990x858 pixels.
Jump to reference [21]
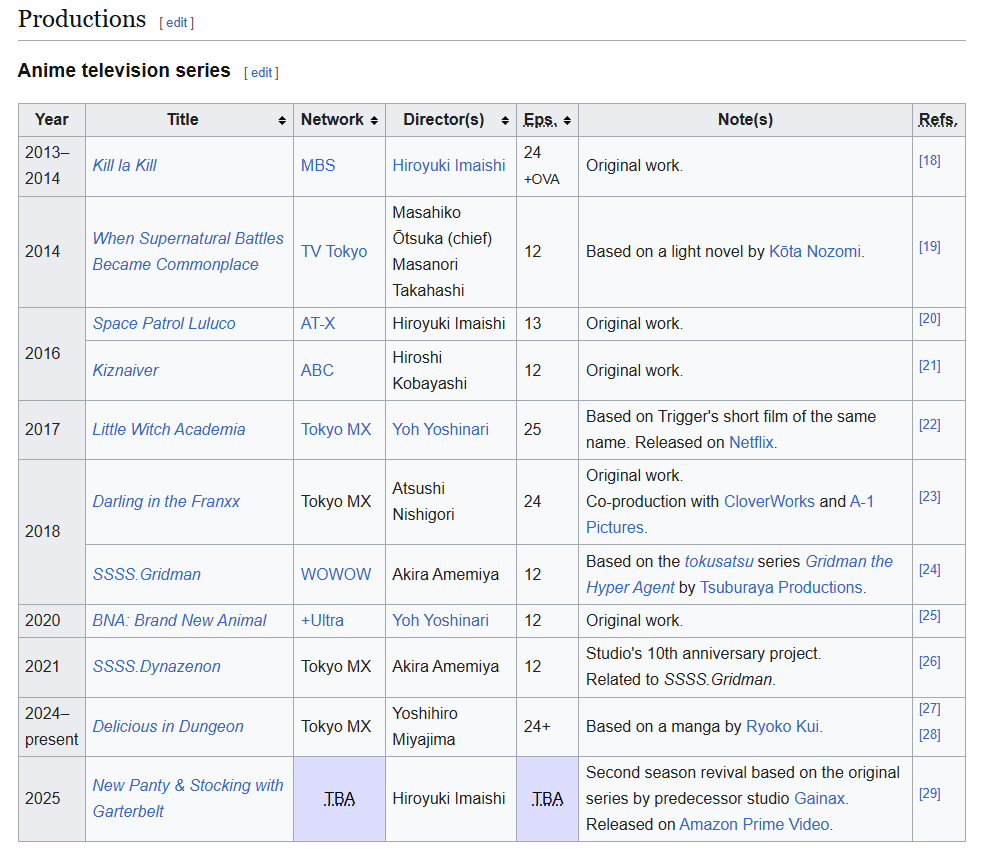click(929, 366)
